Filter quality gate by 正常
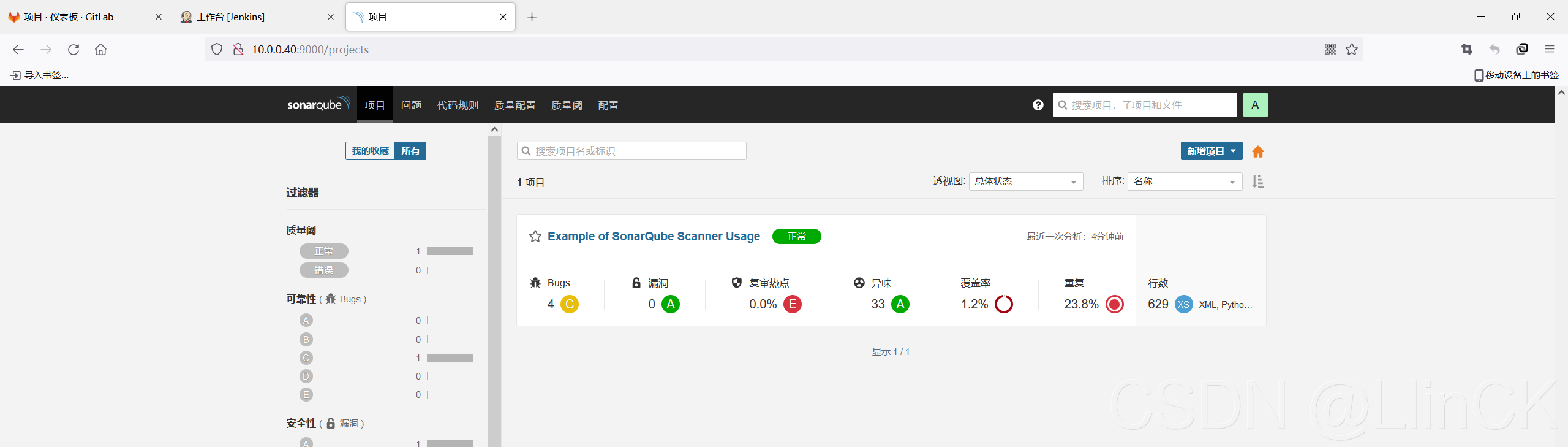This screenshot has height=447, width=1568. point(323,251)
